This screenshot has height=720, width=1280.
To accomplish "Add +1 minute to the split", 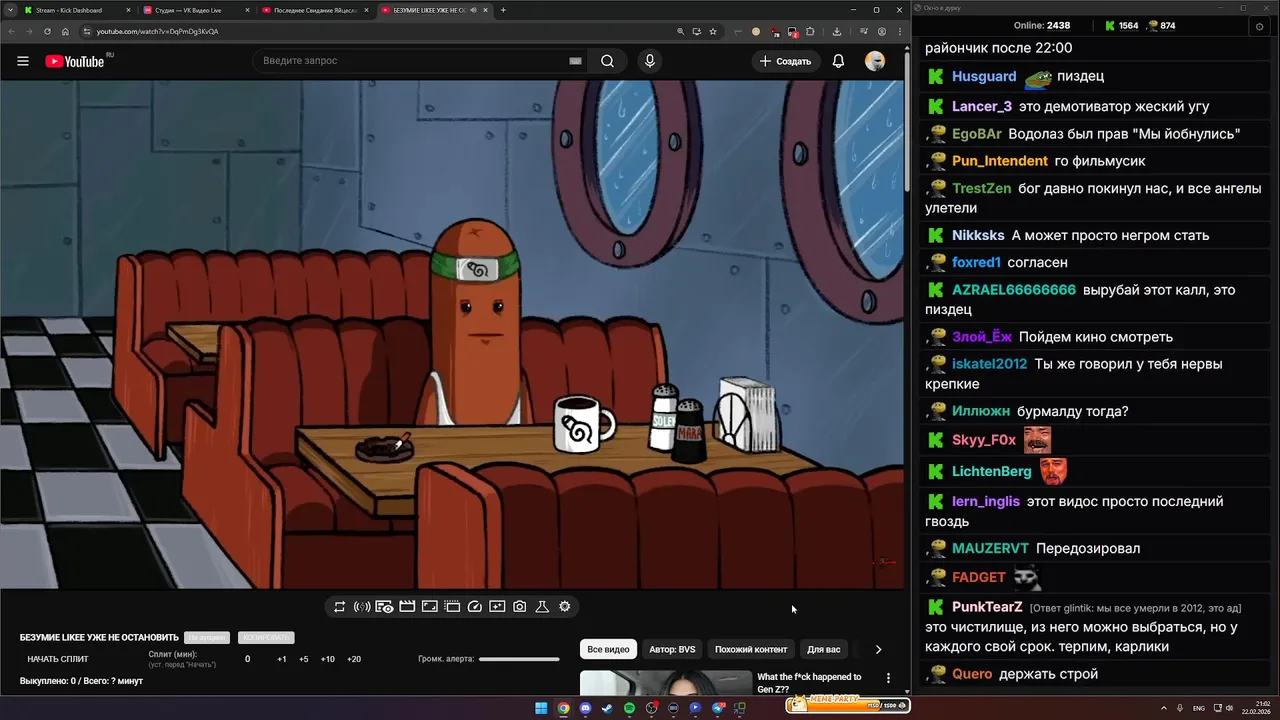I will [282, 659].
